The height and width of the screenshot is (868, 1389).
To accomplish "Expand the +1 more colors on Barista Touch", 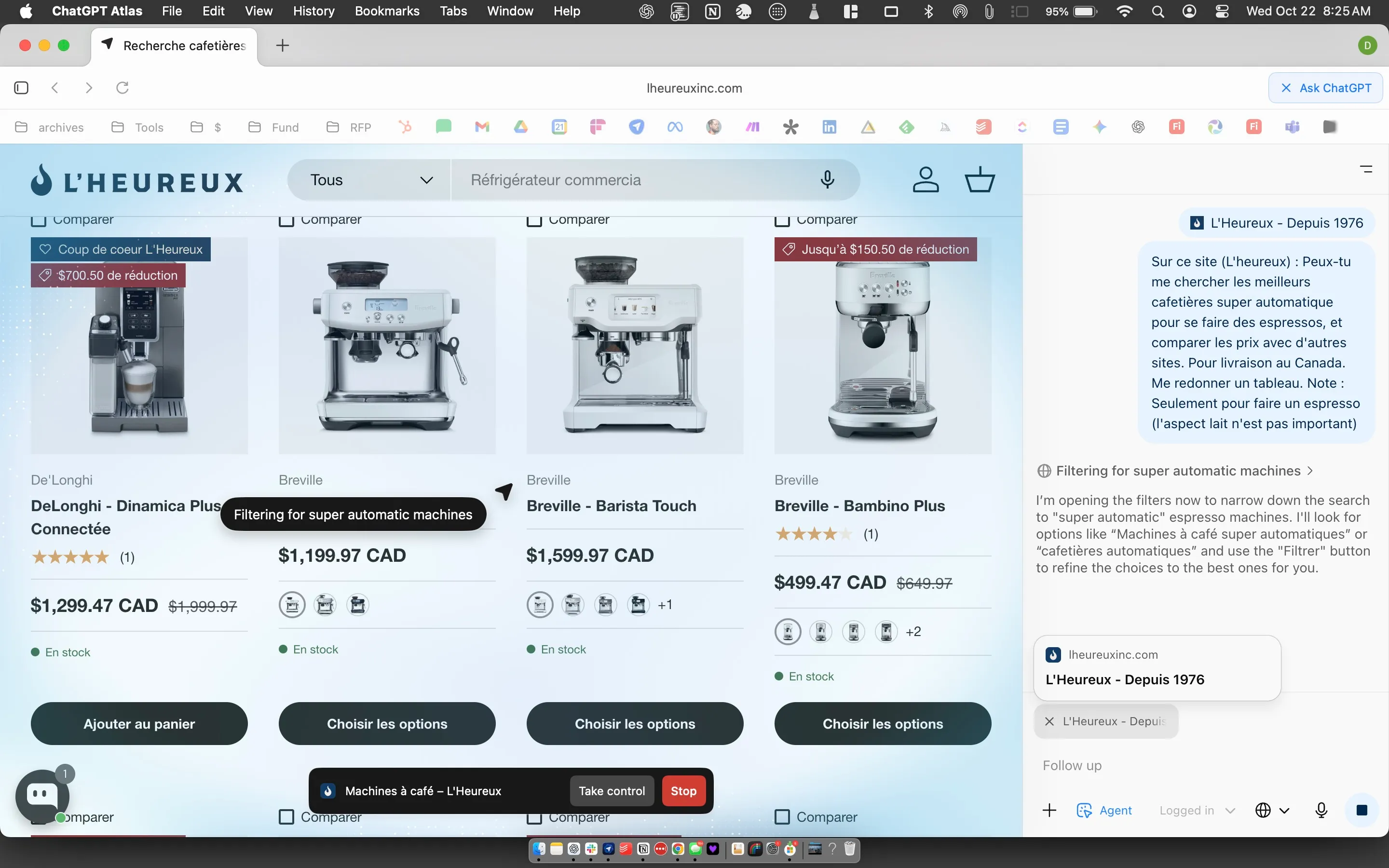I will (x=665, y=605).
